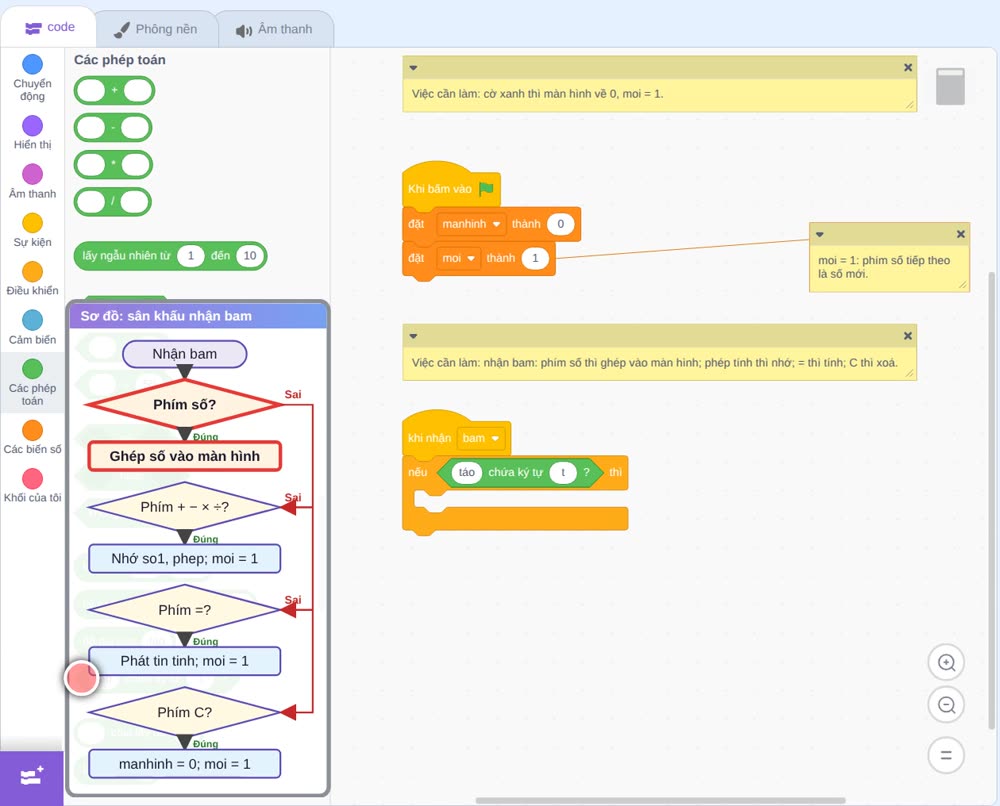Screen dimensions: 1000x806
Task: Click the 'Phím số?' flowchart decision
Action: 184,404
